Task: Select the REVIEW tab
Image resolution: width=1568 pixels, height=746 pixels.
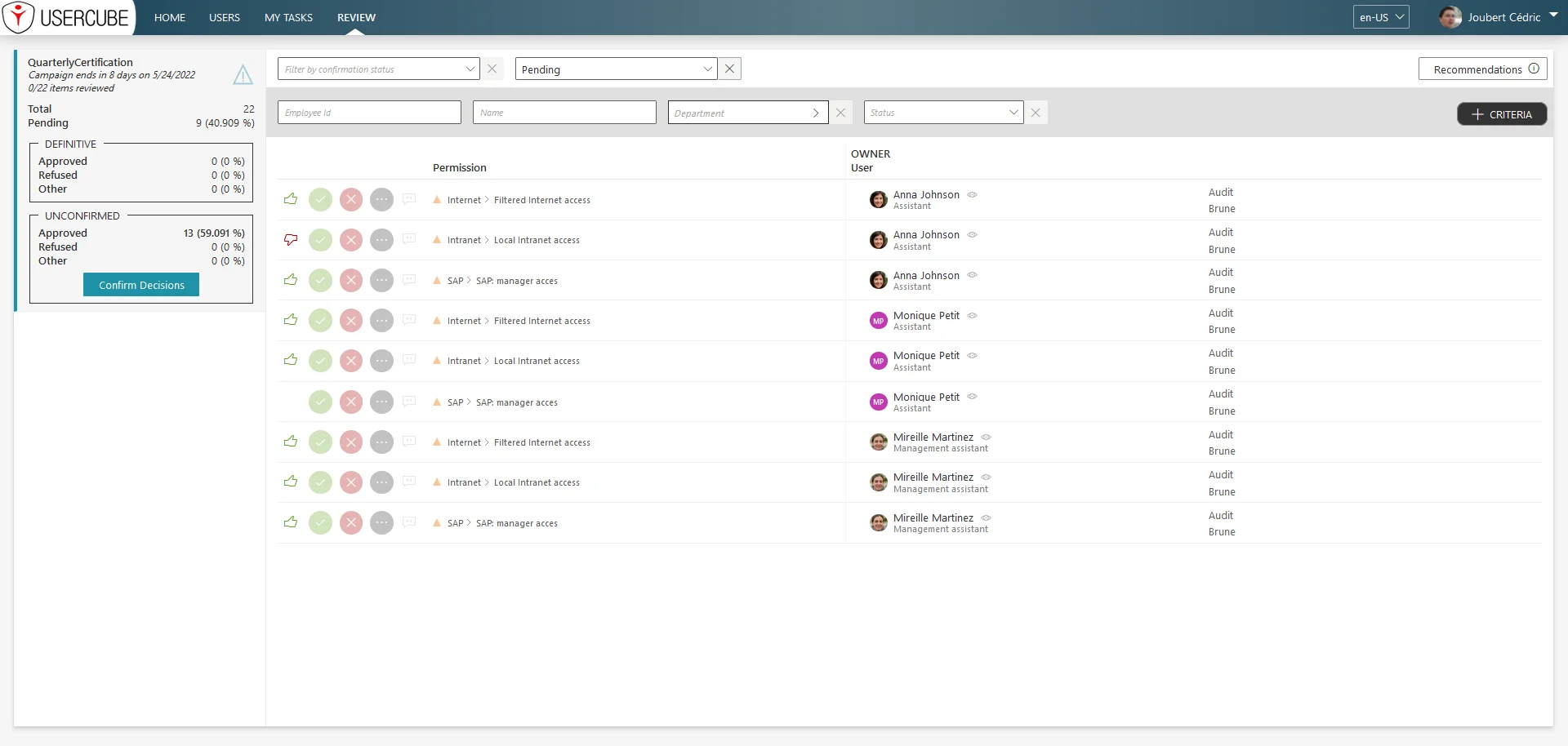Action: tap(357, 17)
